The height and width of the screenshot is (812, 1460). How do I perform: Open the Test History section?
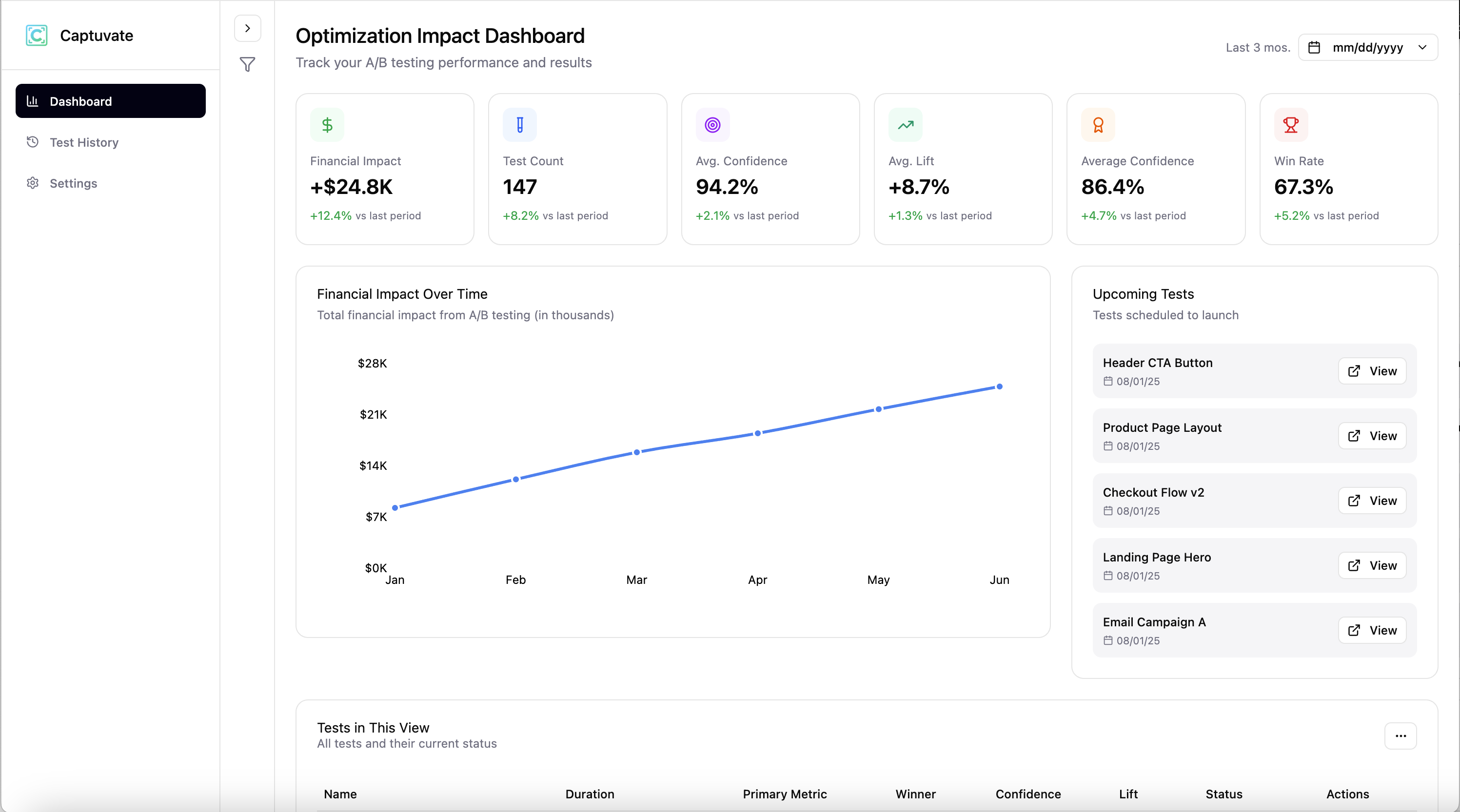(83, 142)
